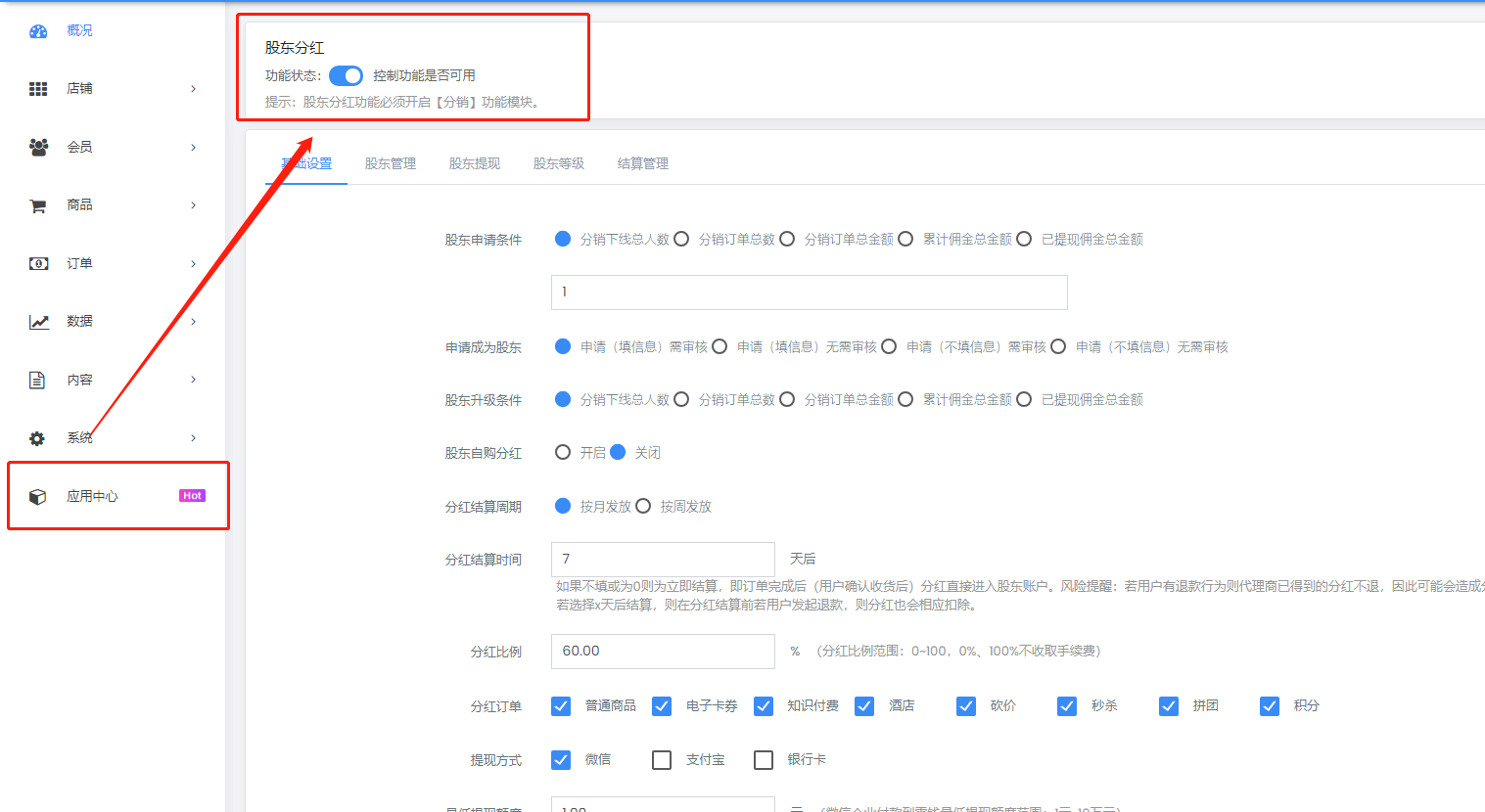The image size is (1485, 812).
Task: Select 分销订单总金额 for 股东申请条件
Action: [x=787, y=239]
